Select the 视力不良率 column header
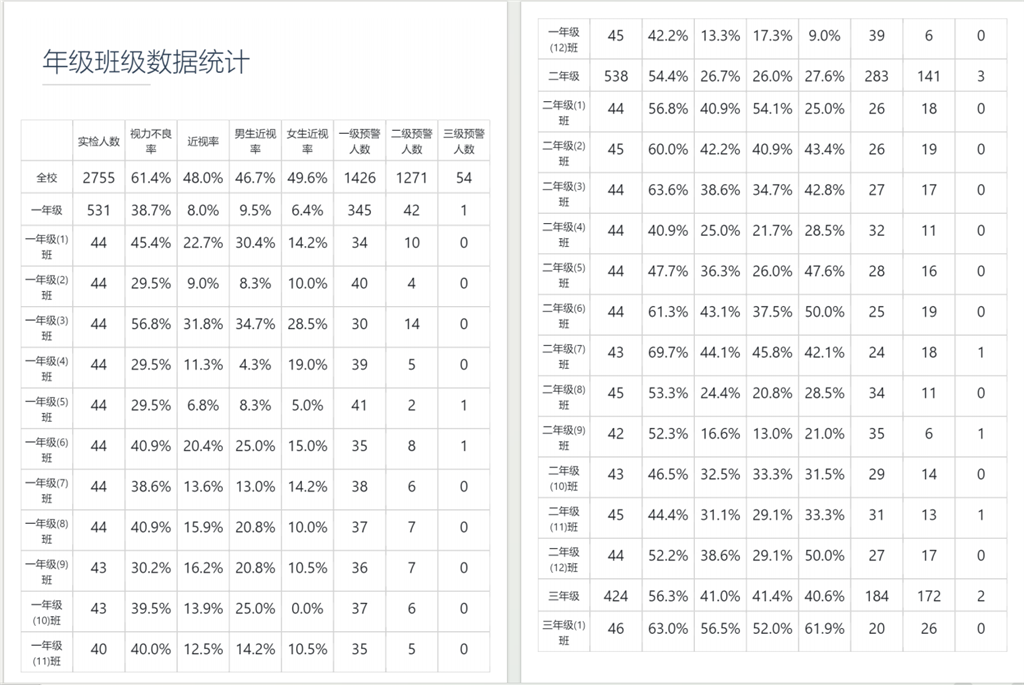Viewport: 1024px width, 685px height. point(151,141)
